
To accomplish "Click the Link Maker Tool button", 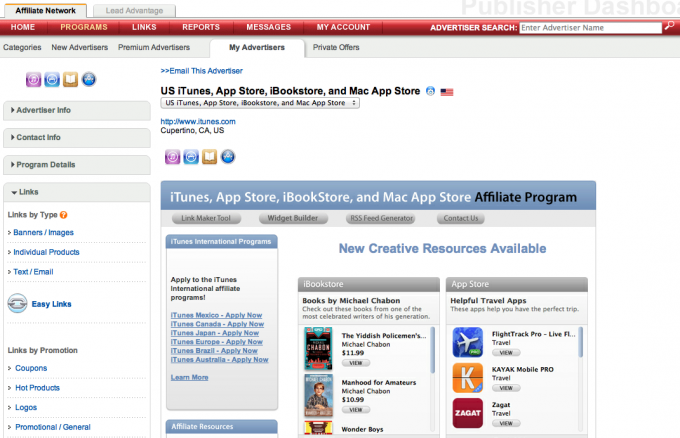I will point(206,218).
